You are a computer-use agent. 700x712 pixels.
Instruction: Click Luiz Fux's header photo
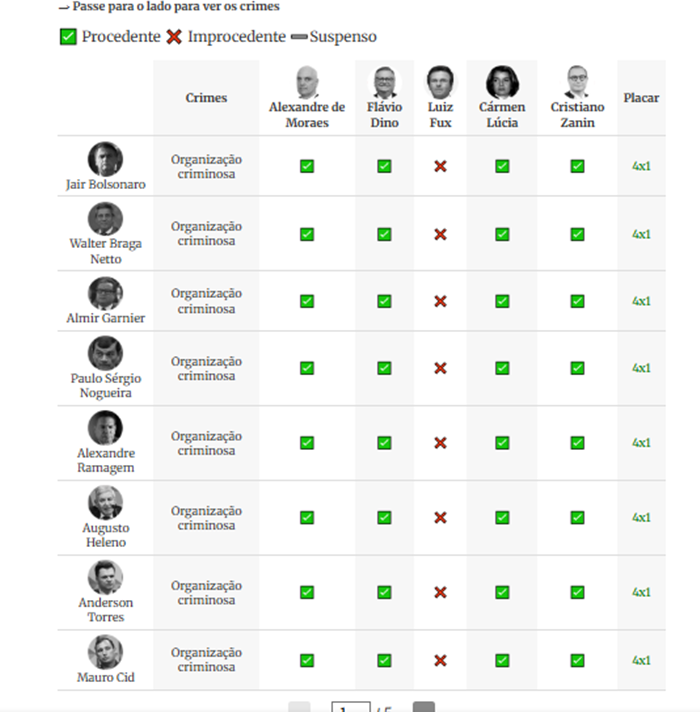[x=440, y=82]
